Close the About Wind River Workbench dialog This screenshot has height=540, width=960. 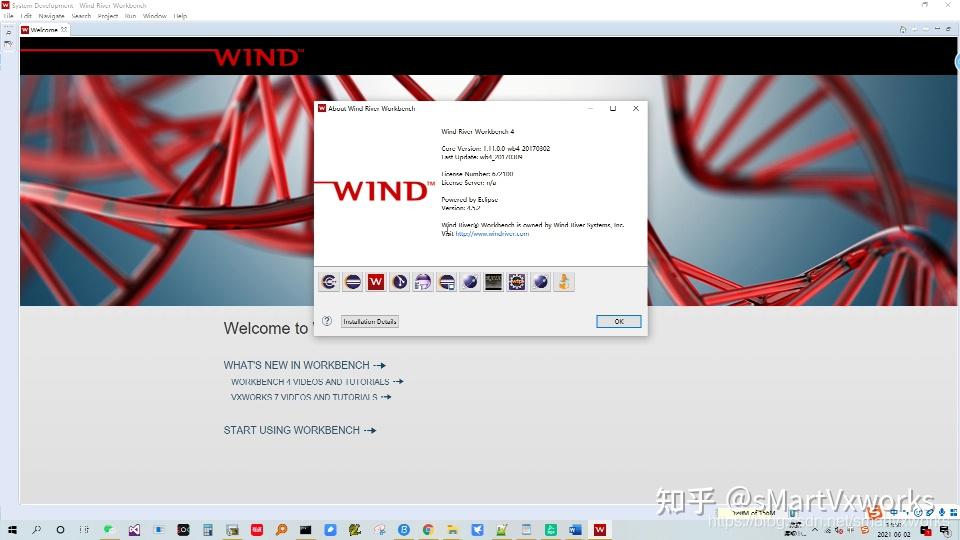[636, 108]
